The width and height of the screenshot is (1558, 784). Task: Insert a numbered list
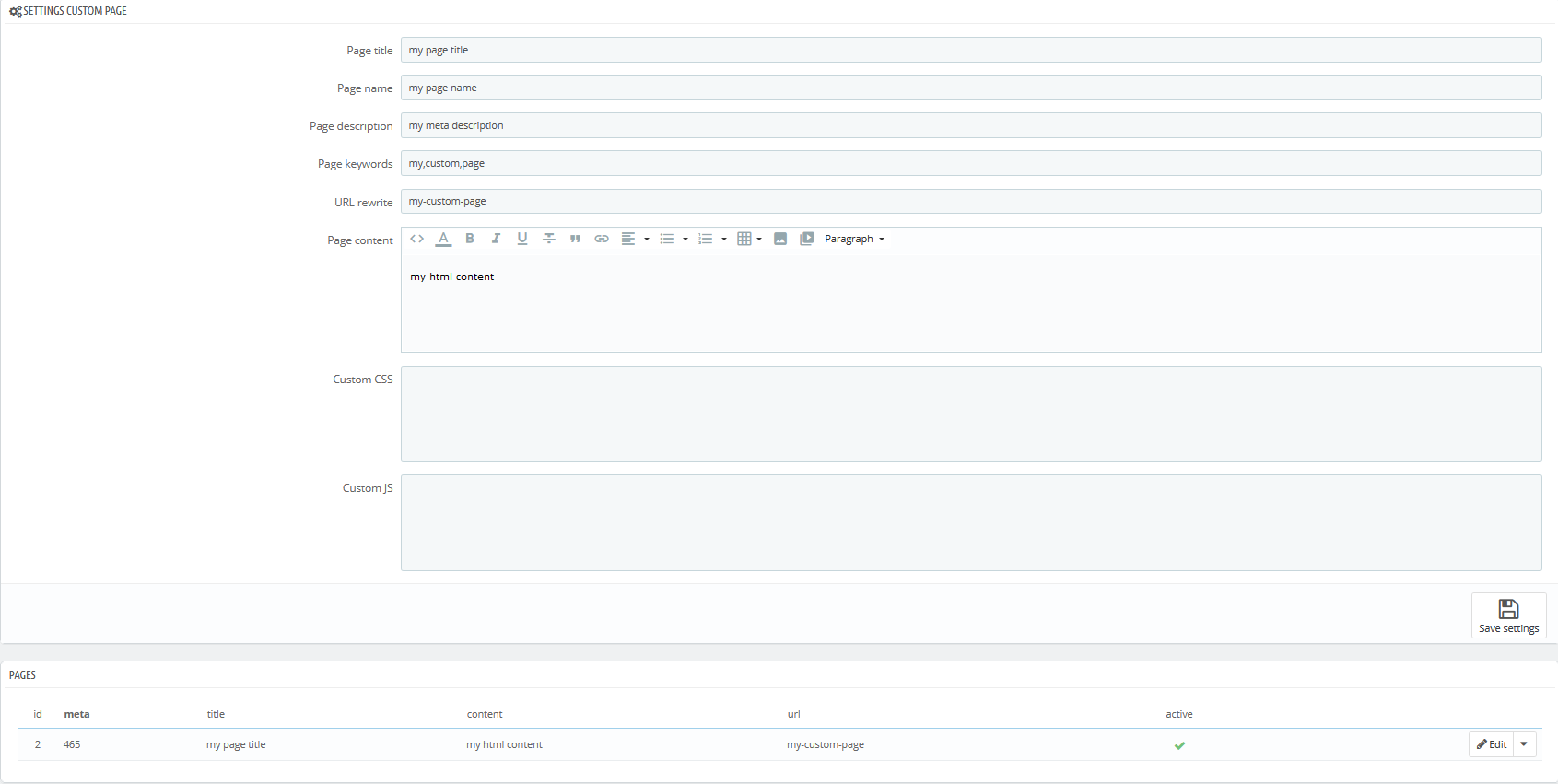tap(706, 239)
